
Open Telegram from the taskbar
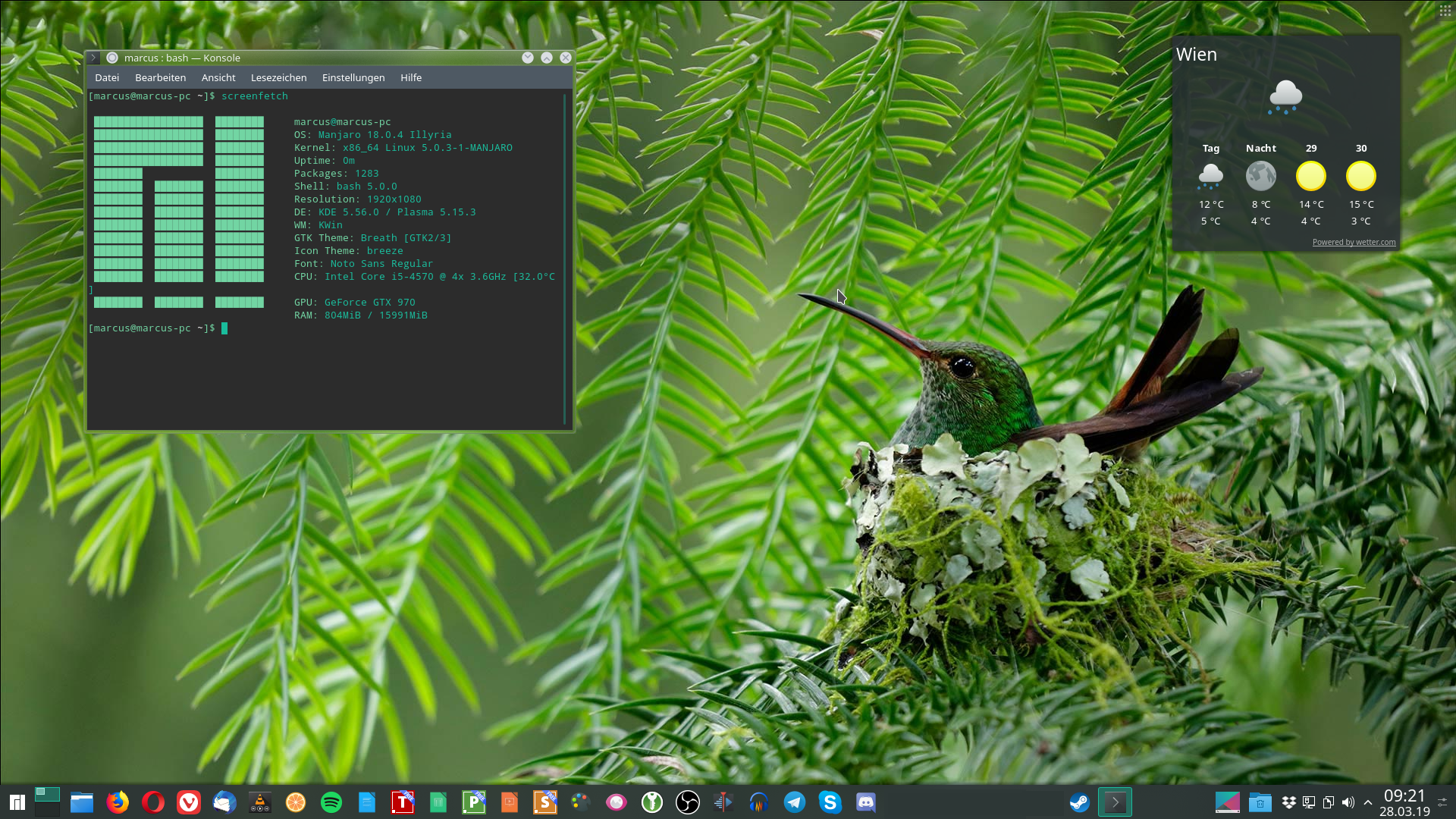pos(795,802)
